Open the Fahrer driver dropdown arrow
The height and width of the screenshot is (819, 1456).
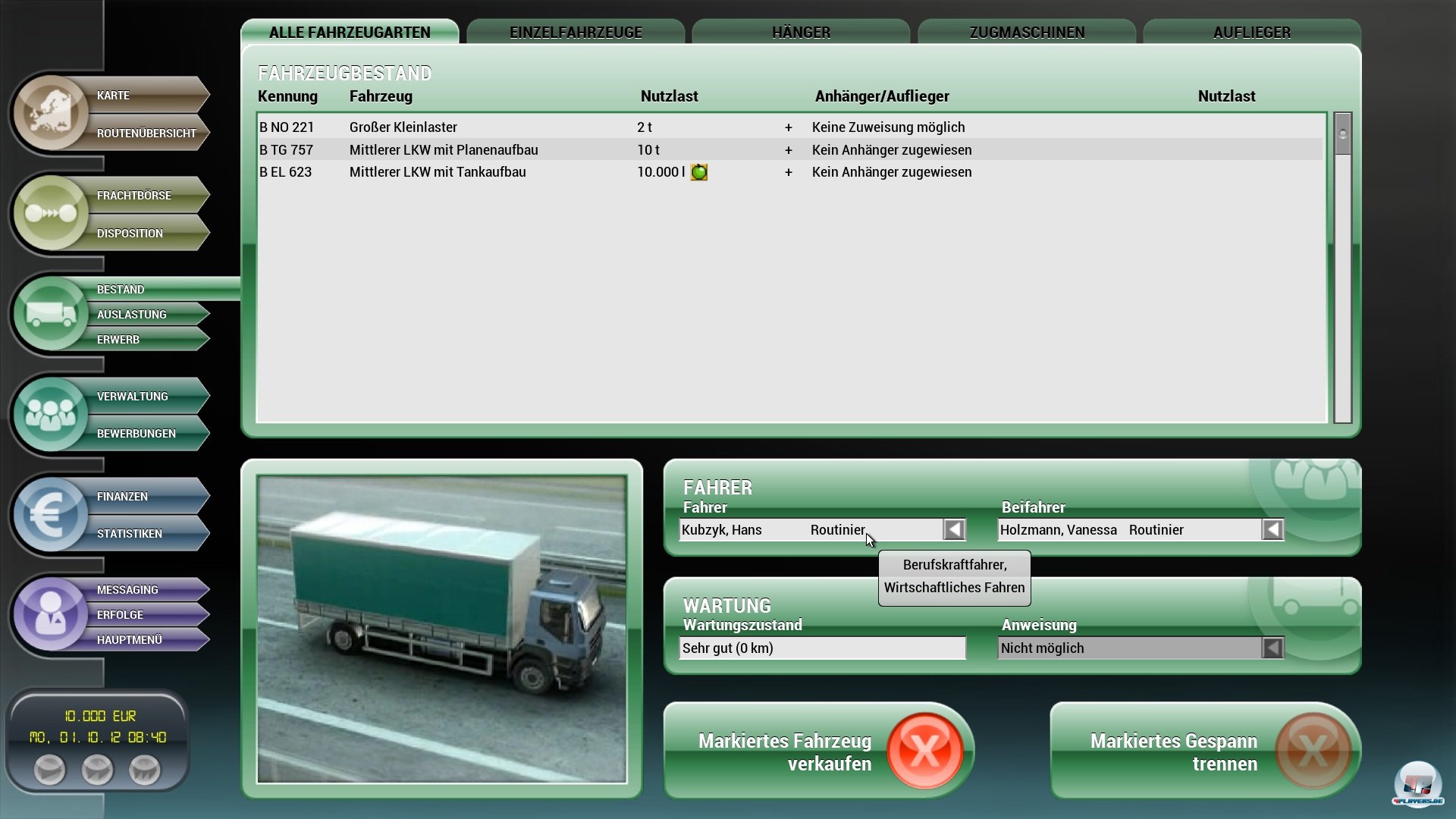pyautogui.click(x=954, y=529)
